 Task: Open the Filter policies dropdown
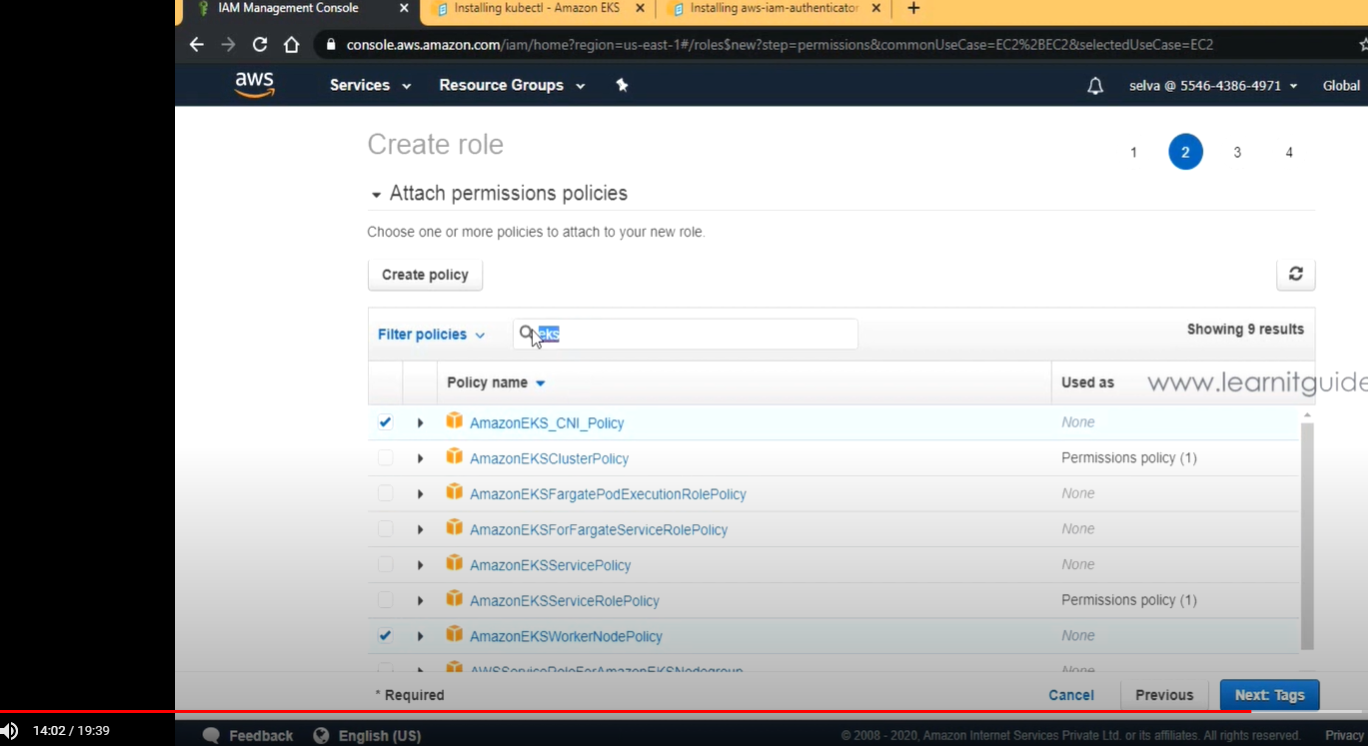coord(431,334)
